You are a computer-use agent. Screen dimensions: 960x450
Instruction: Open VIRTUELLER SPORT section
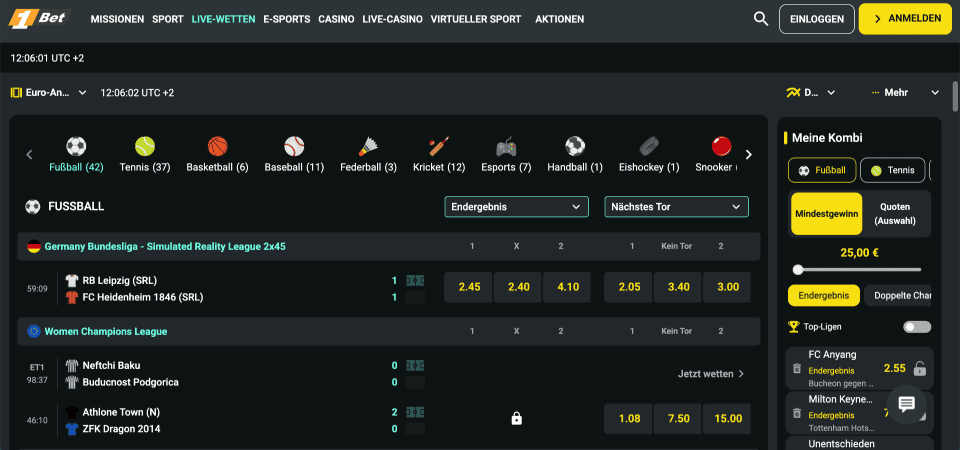click(x=476, y=19)
